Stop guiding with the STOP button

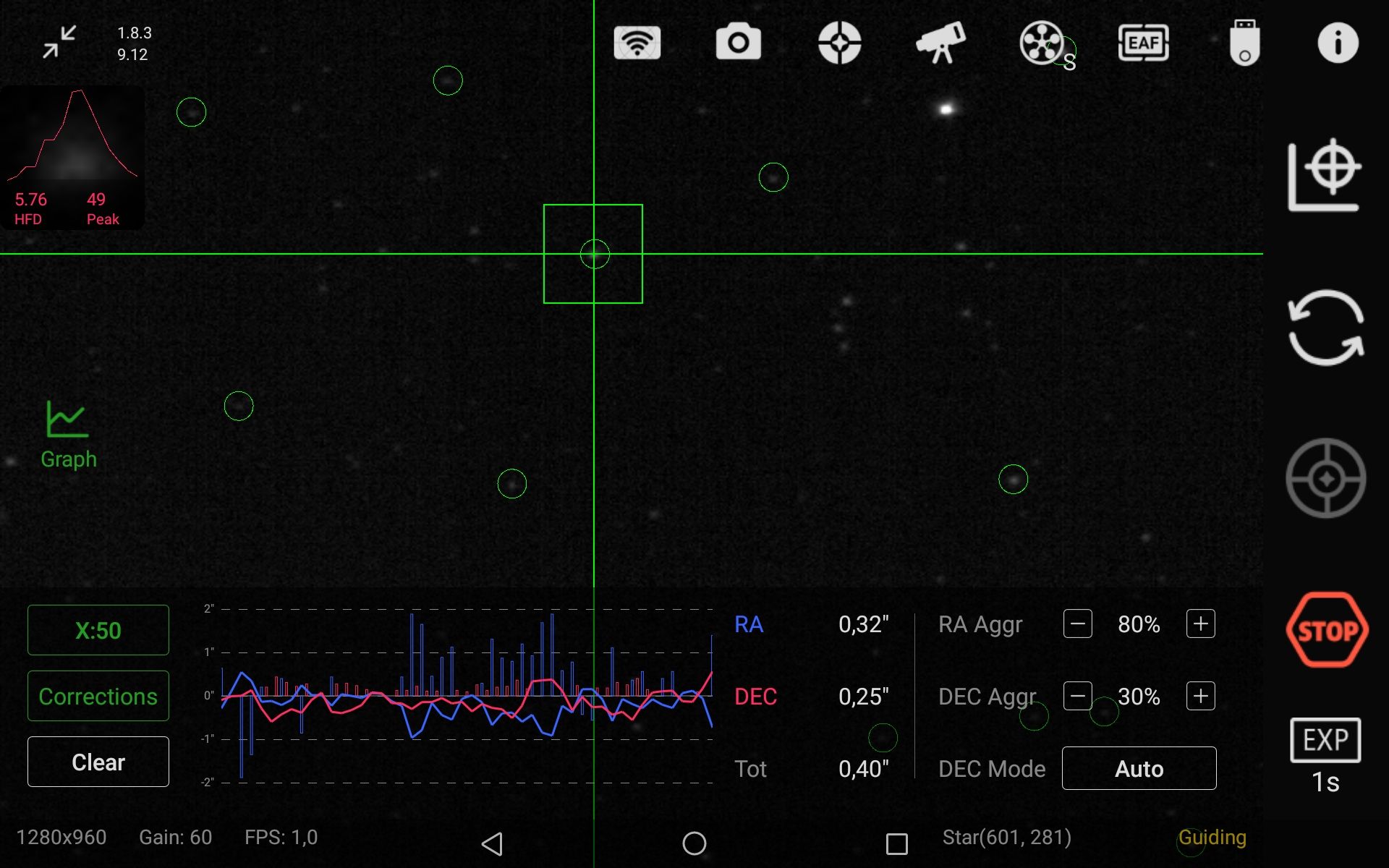1326,630
